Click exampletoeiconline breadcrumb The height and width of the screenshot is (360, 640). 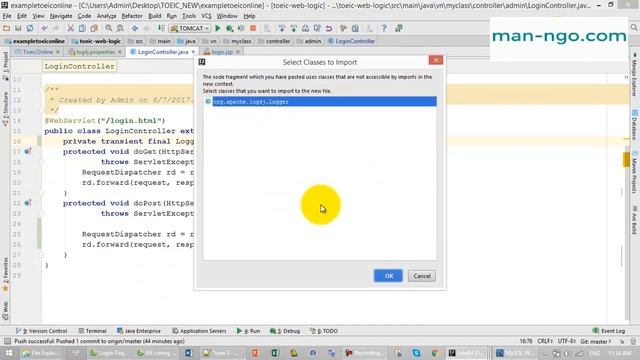coord(35,41)
